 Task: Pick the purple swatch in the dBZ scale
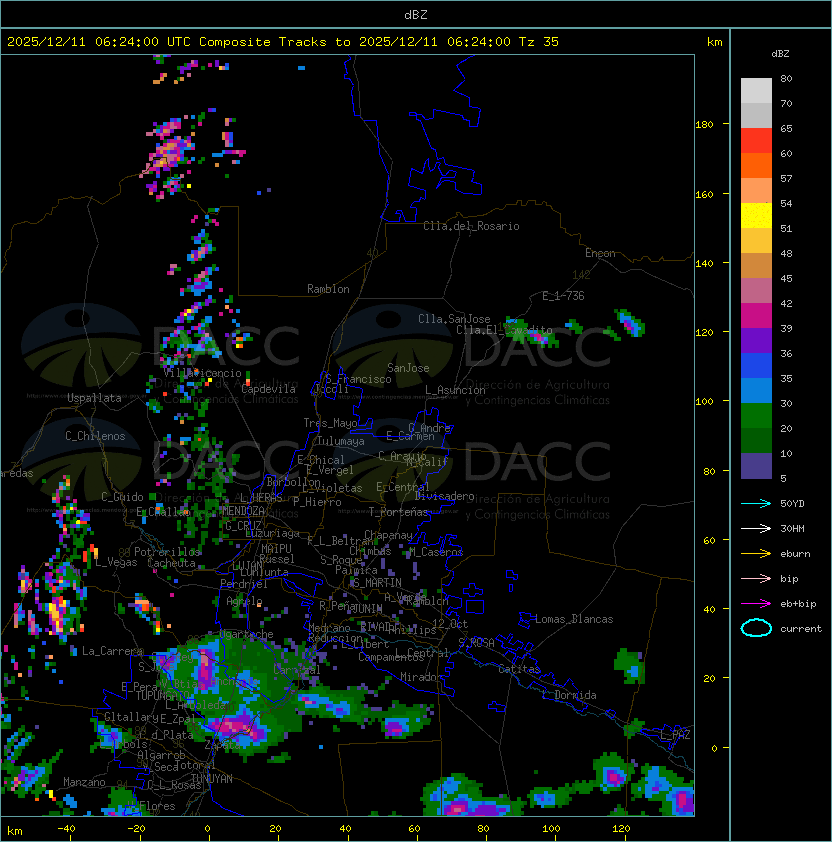[756, 340]
